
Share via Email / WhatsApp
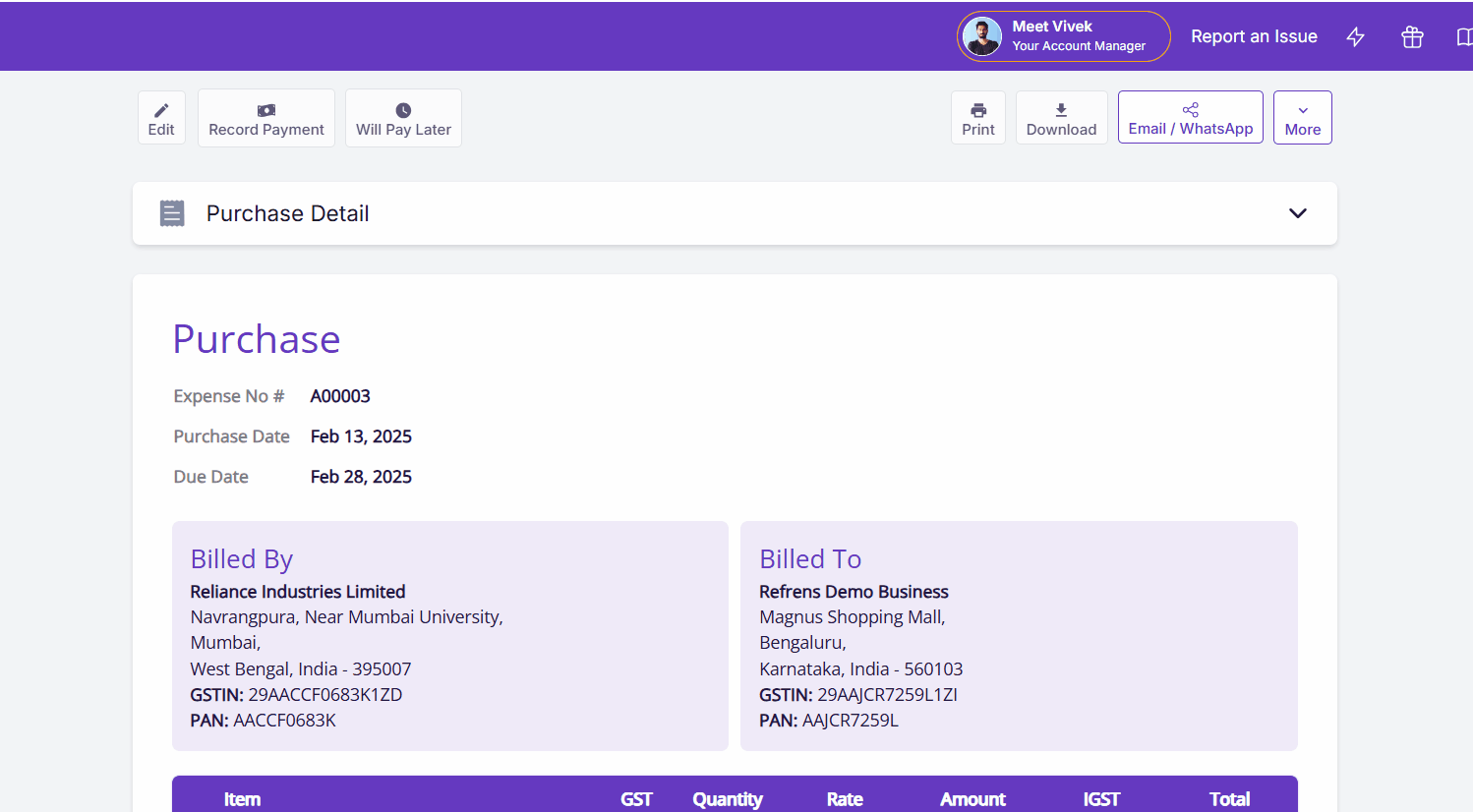pos(1191,118)
